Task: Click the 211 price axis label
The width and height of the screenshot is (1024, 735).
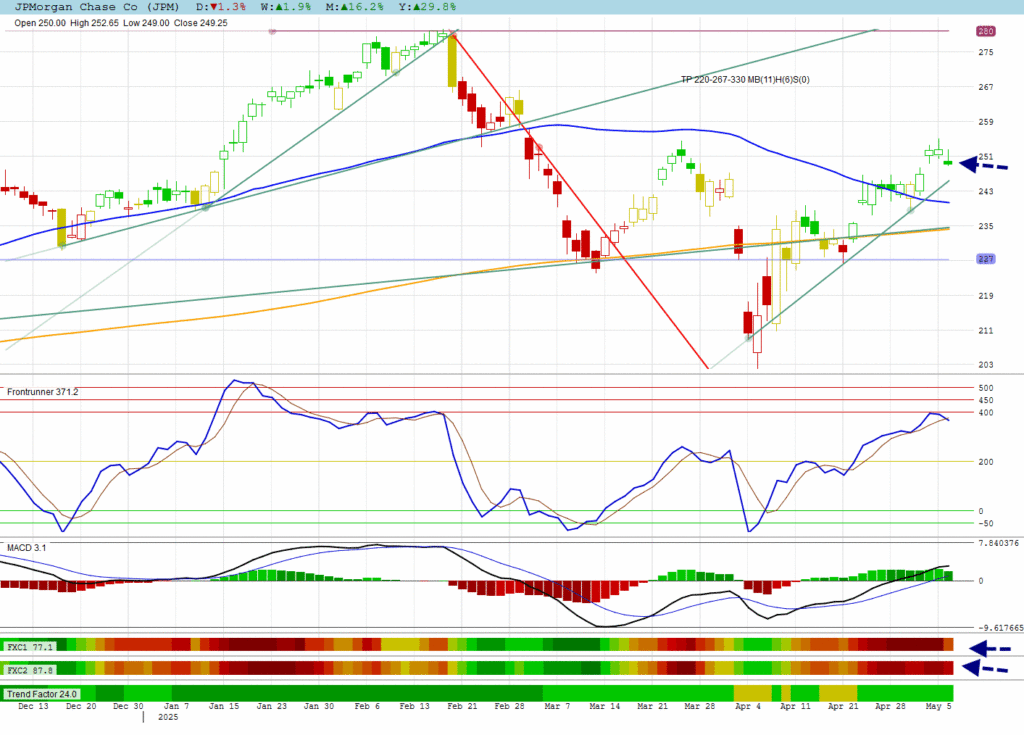Action: click(x=985, y=331)
